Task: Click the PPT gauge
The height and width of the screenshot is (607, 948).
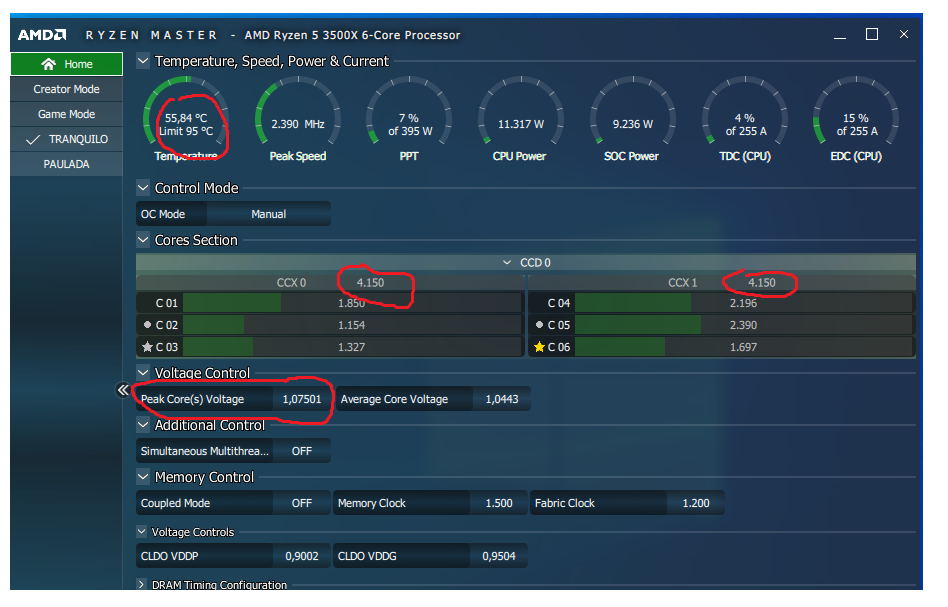Action: pyautogui.click(x=409, y=120)
